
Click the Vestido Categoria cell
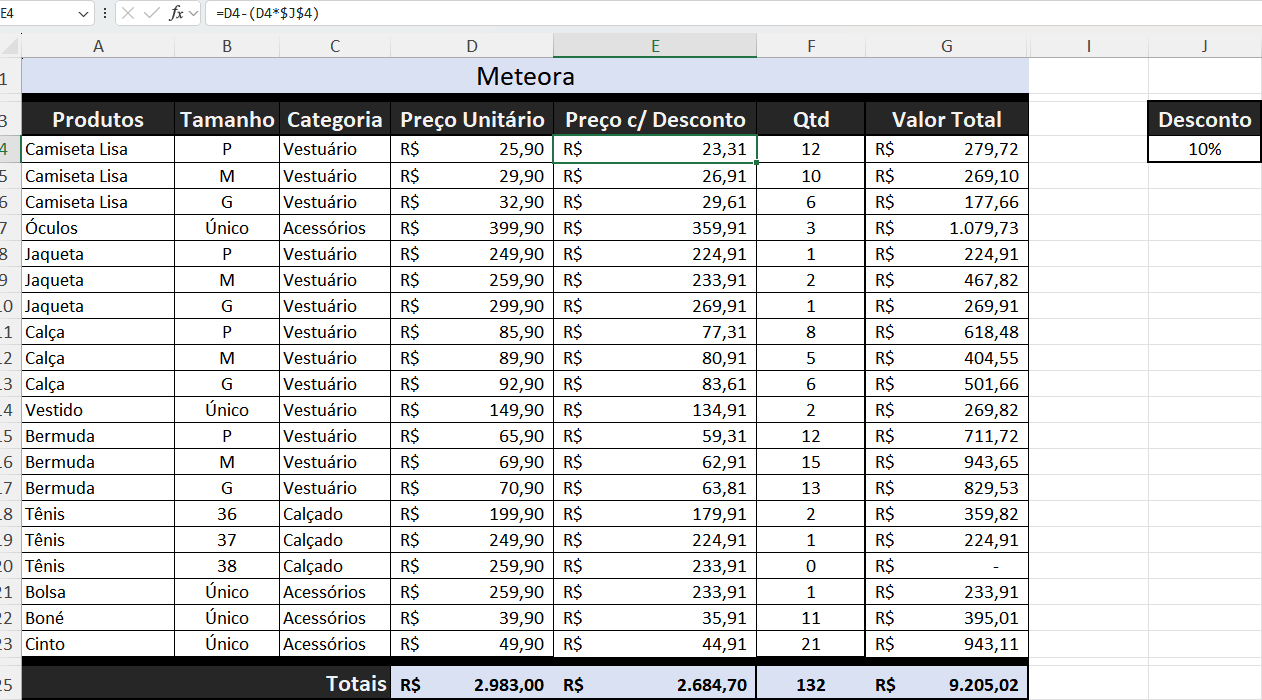pos(335,410)
